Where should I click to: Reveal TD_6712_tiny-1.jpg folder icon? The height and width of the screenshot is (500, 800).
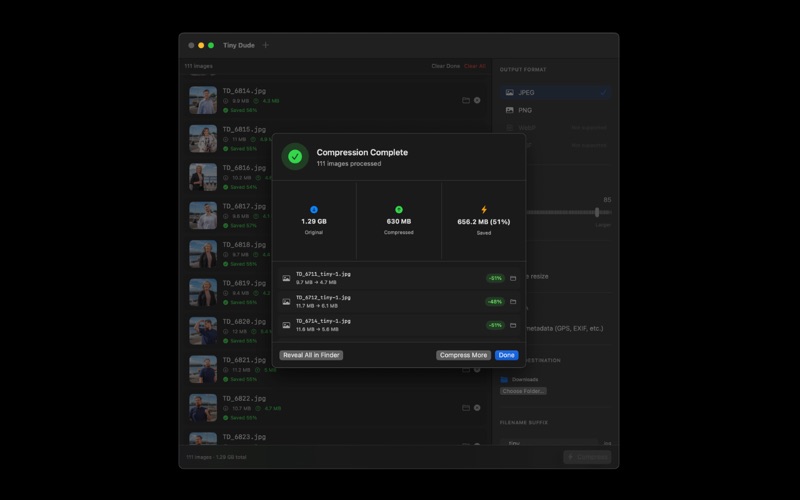coord(513,302)
